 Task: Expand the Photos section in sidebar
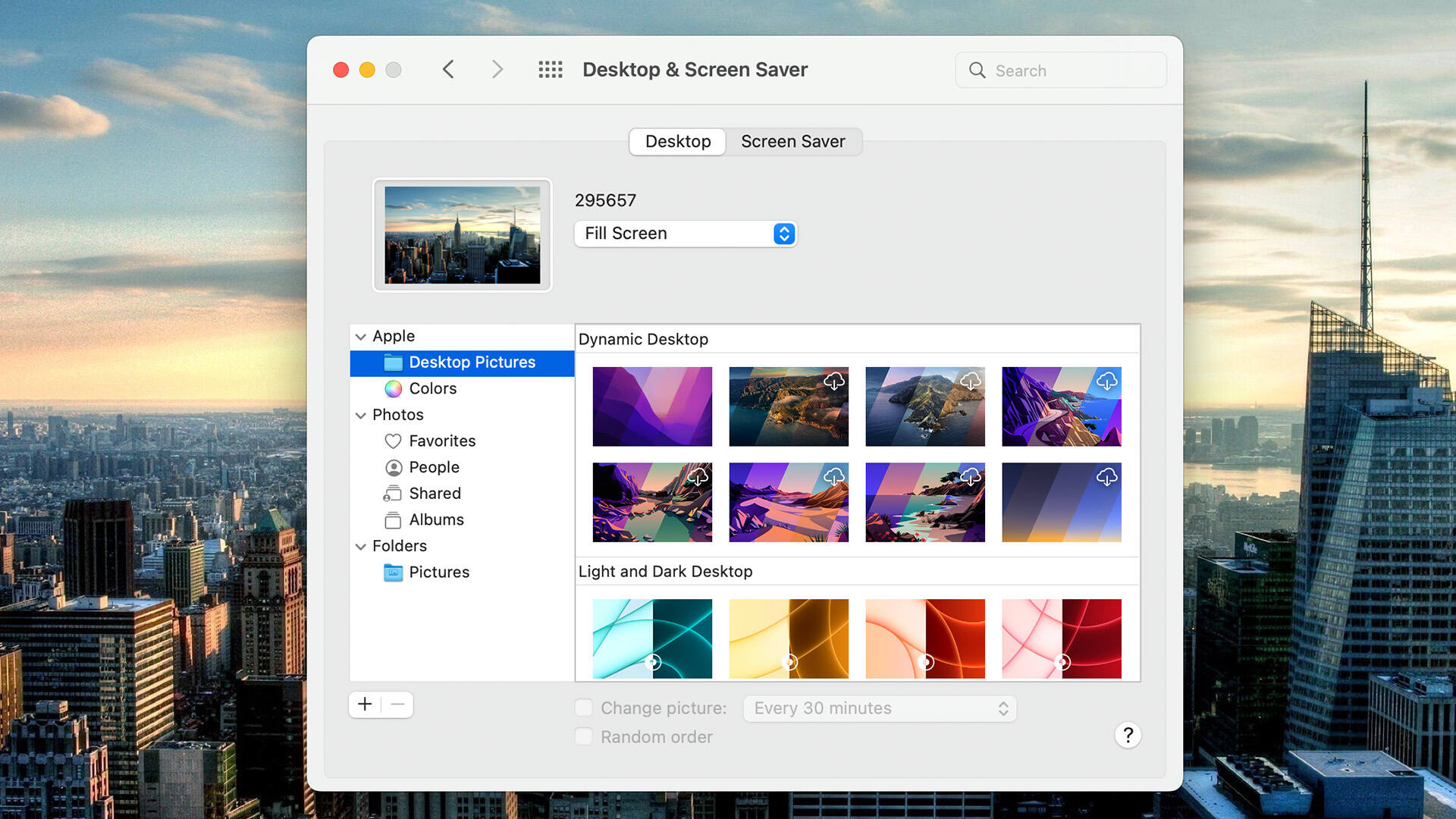[x=361, y=414]
